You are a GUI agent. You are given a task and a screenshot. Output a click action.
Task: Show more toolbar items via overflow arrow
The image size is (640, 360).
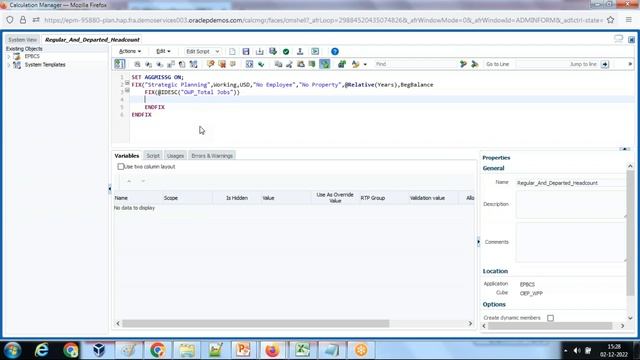(x=630, y=64)
